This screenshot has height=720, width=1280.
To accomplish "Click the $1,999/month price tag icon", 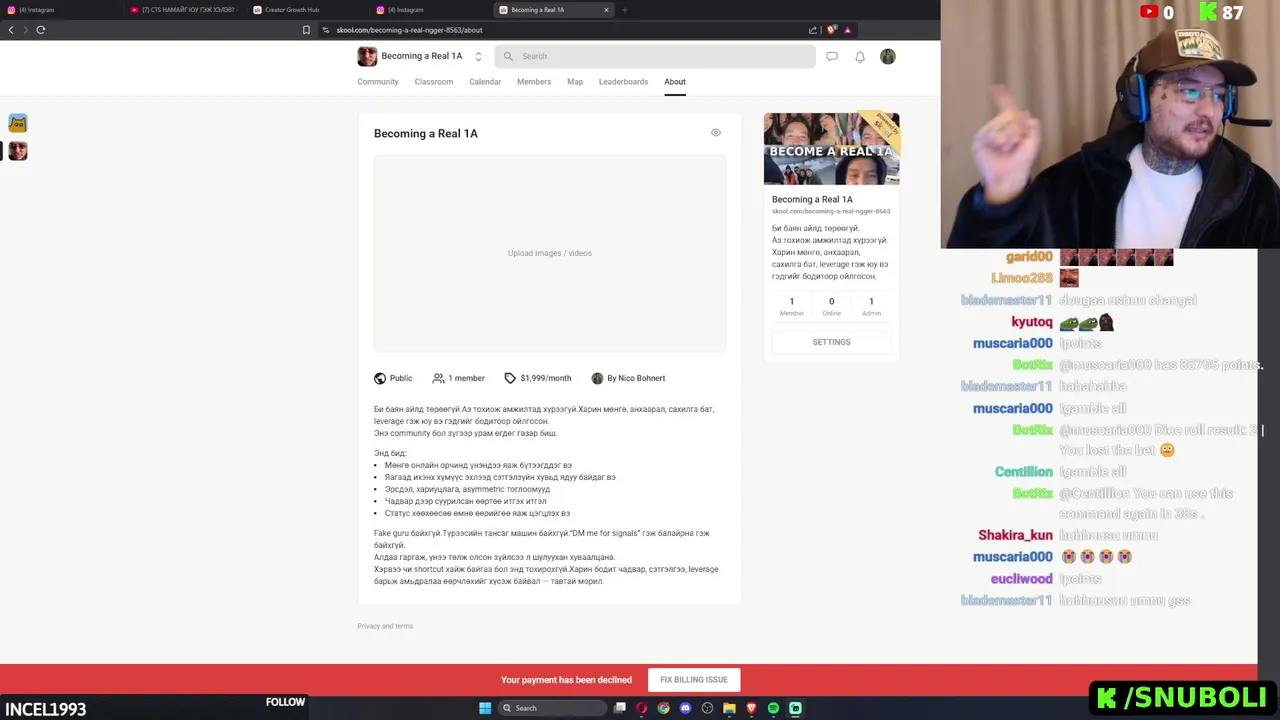I will pos(510,378).
